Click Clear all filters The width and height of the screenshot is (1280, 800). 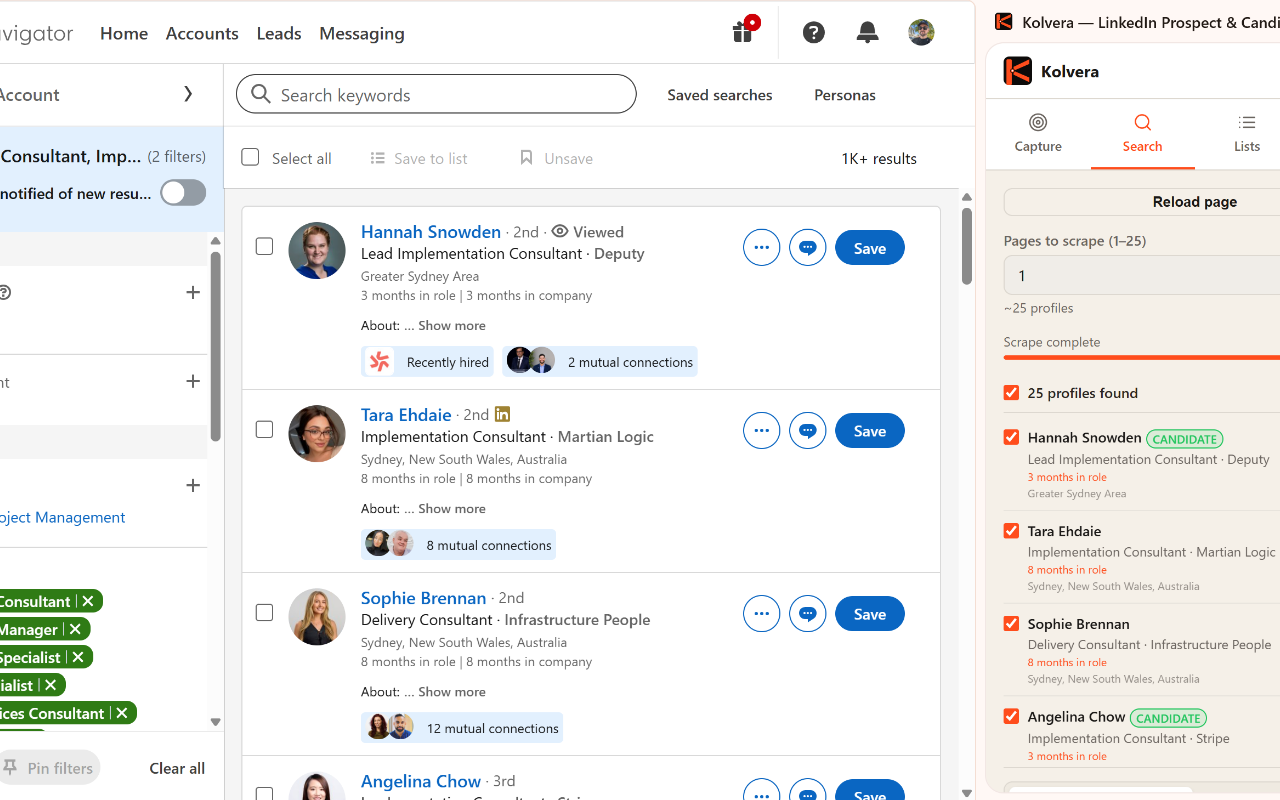[177, 768]
